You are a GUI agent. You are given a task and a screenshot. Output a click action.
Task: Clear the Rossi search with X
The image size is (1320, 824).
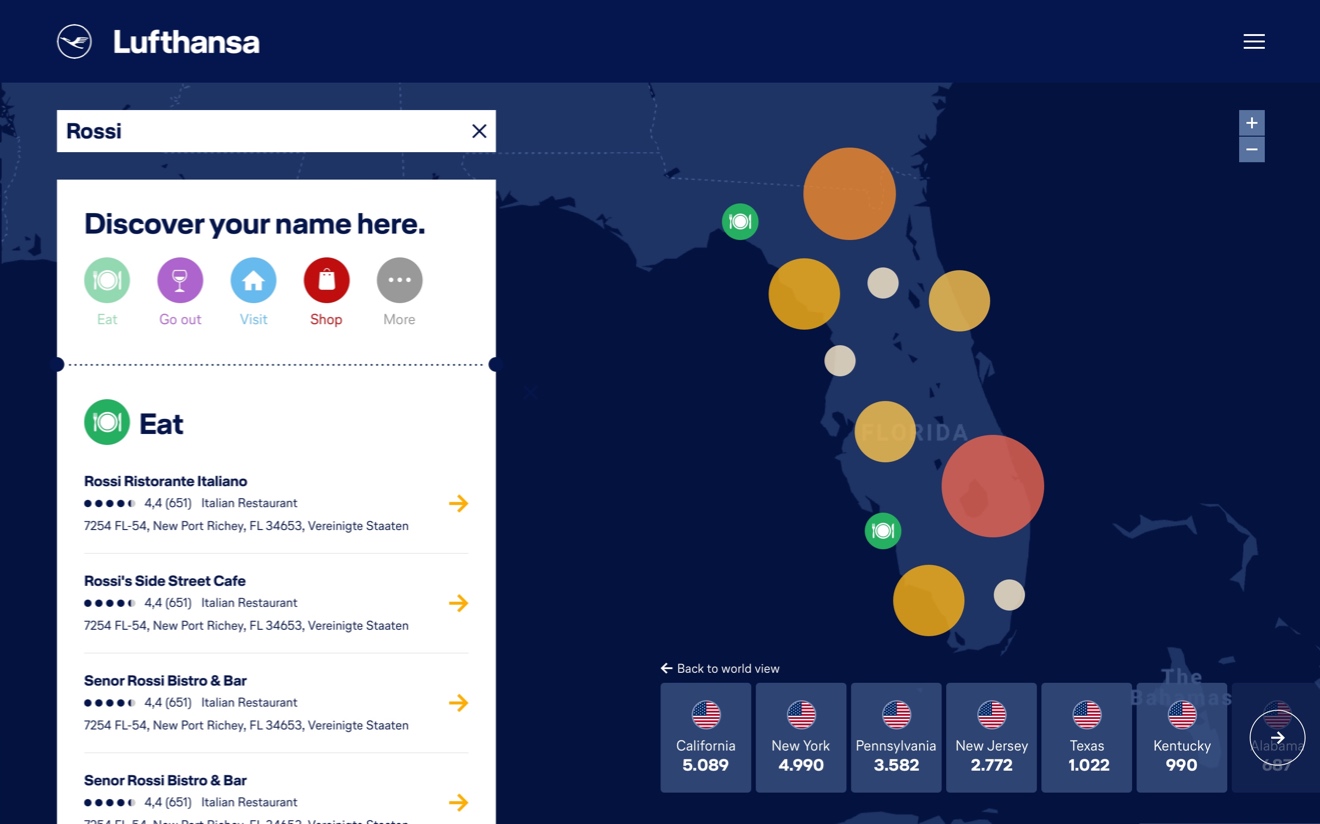(x=479, y=131)
